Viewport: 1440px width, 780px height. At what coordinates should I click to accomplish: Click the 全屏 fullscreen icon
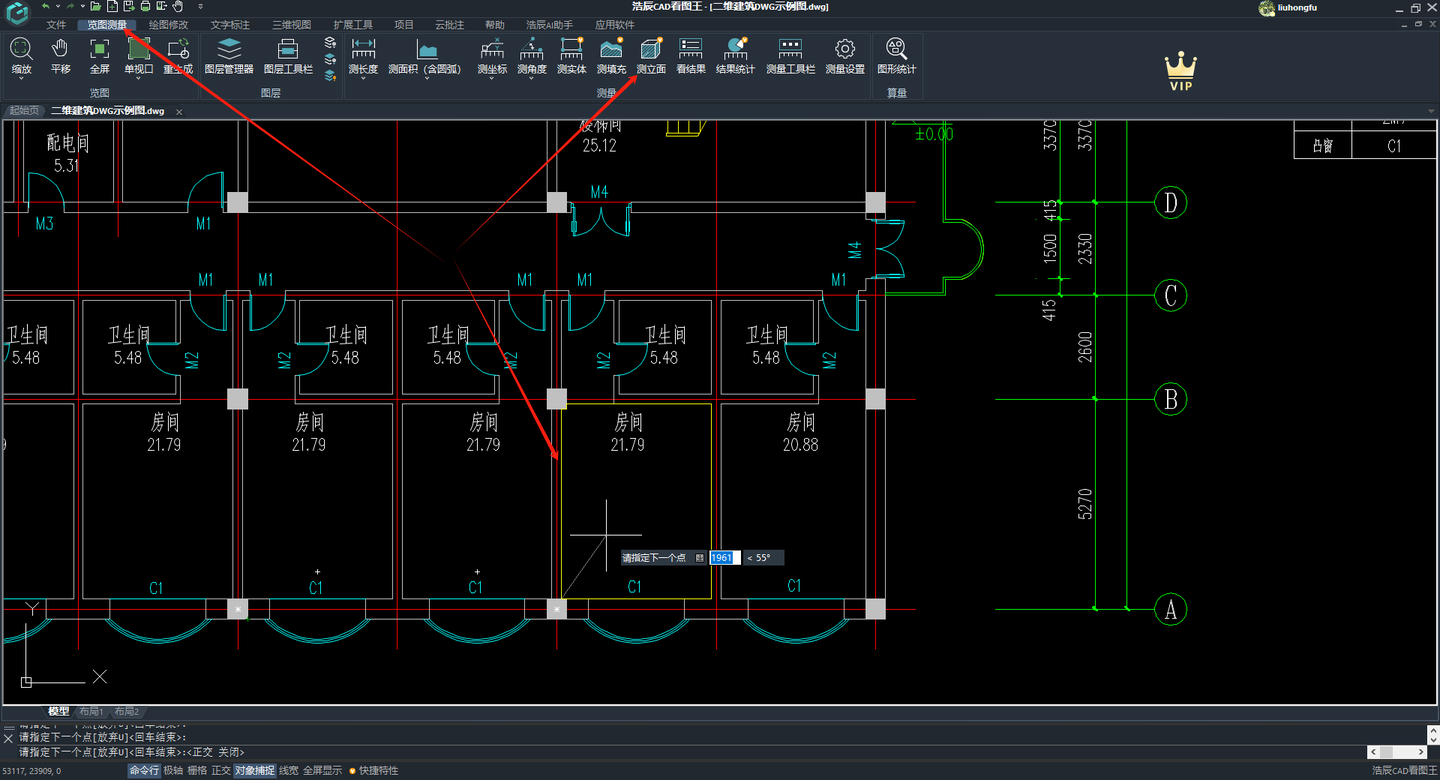[99, 48]
